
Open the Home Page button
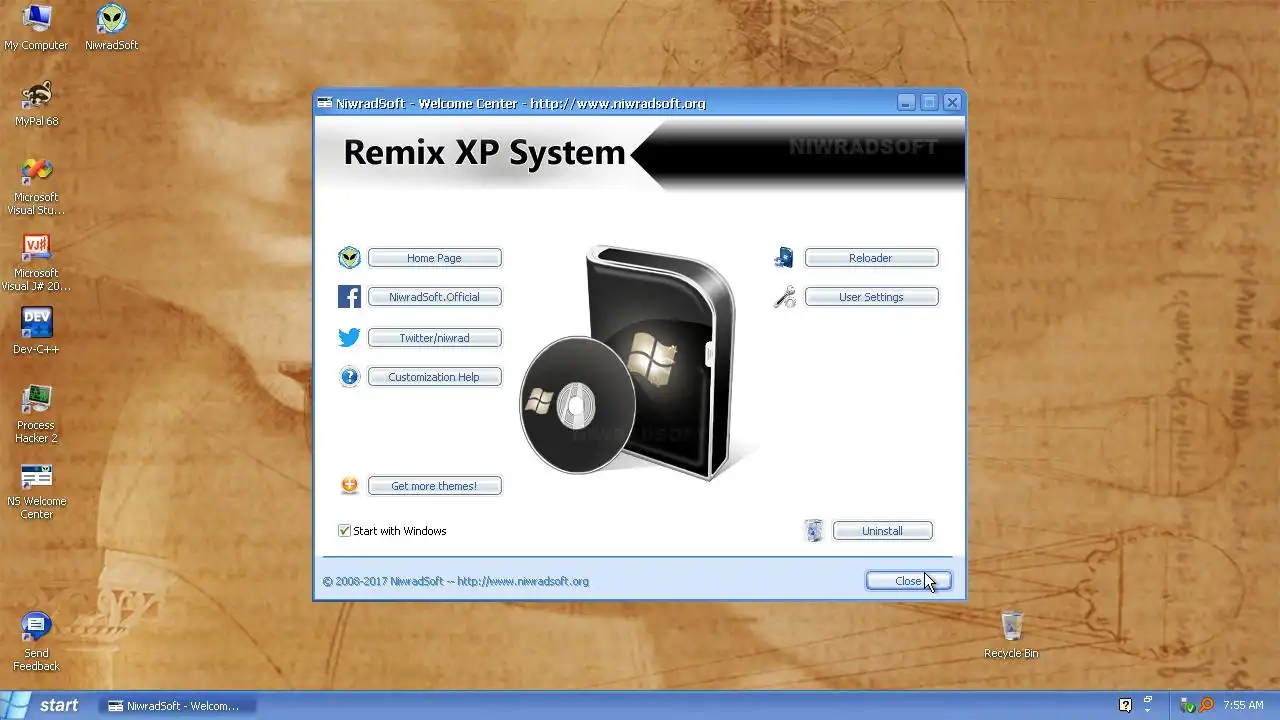pos(434,258)
